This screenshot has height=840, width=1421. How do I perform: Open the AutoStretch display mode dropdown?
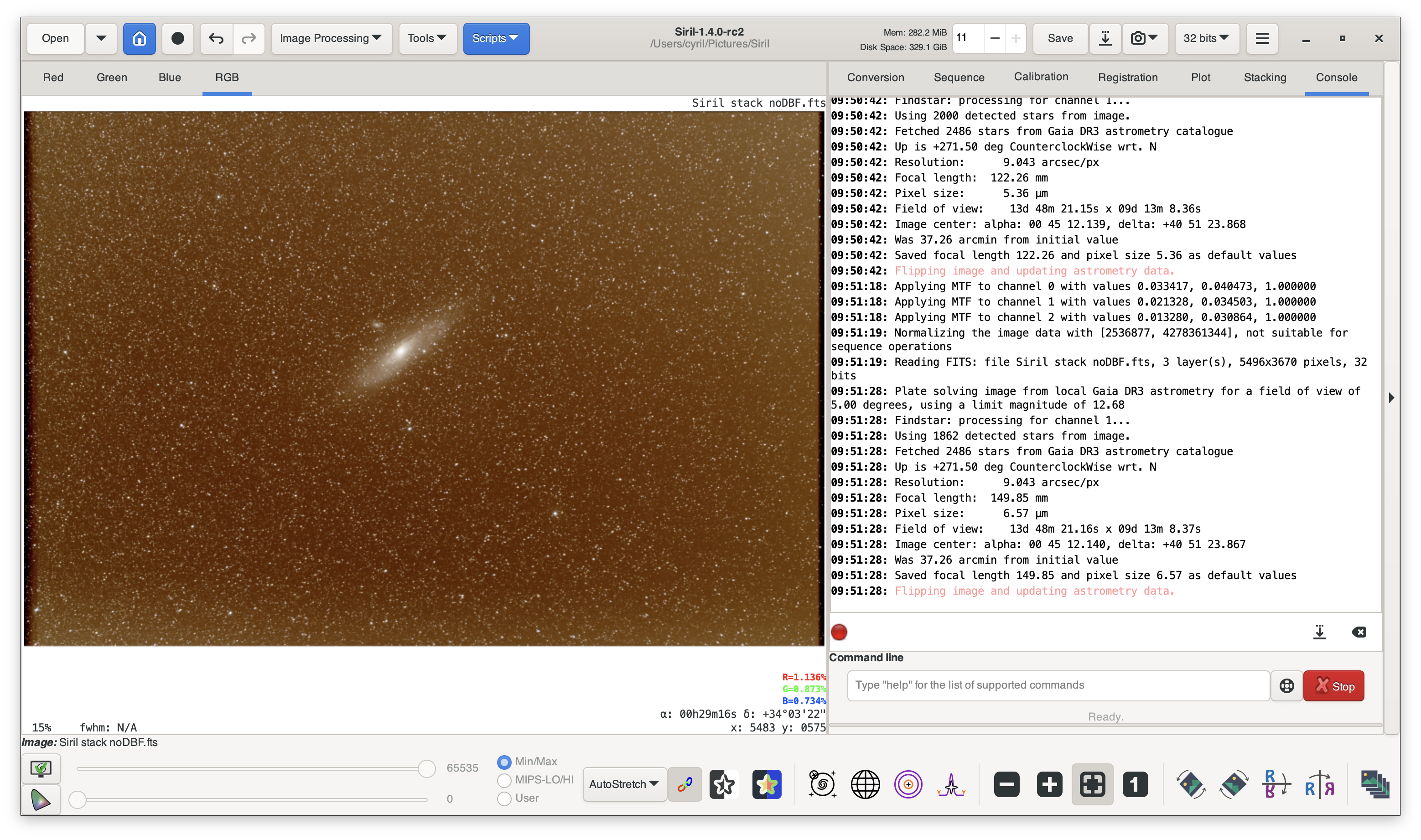tap(624, 784)
